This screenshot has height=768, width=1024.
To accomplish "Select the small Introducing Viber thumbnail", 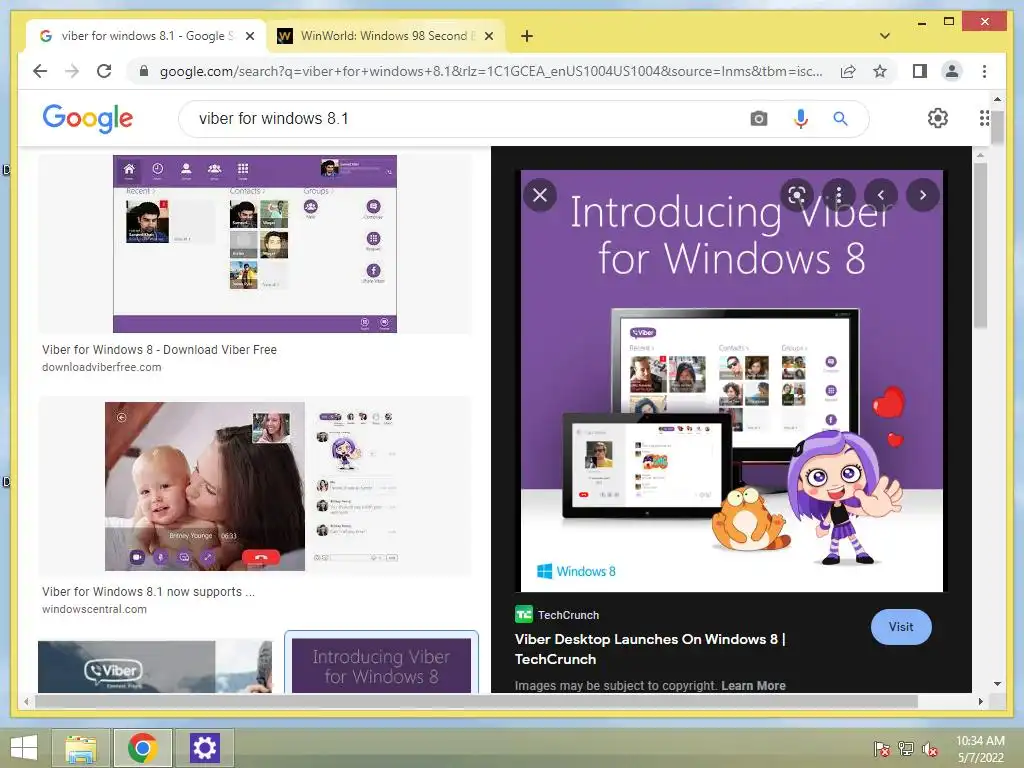I will tap(381, 665).
